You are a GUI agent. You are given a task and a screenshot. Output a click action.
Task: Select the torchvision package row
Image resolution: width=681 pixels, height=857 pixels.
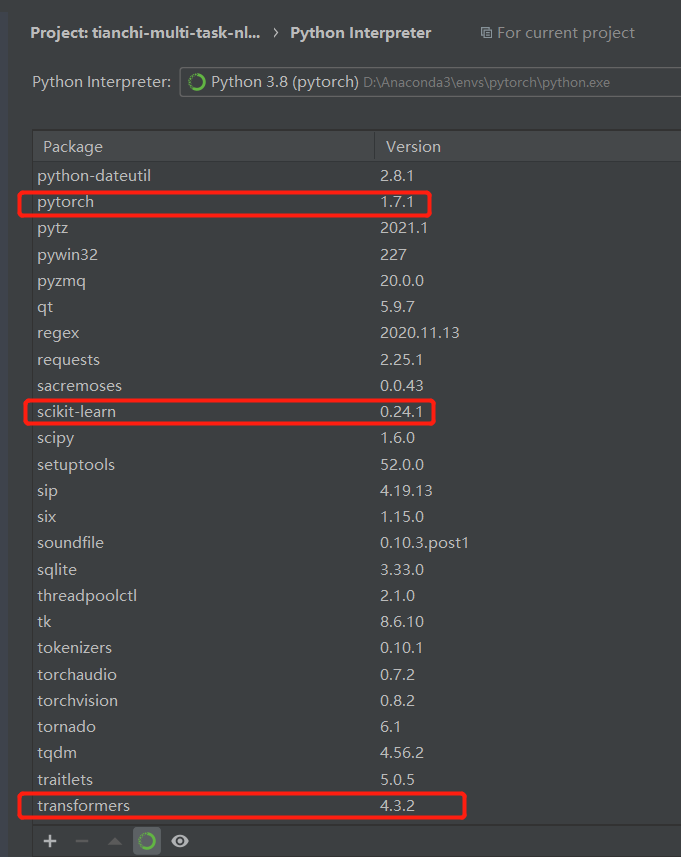click(x=357, y=701)
